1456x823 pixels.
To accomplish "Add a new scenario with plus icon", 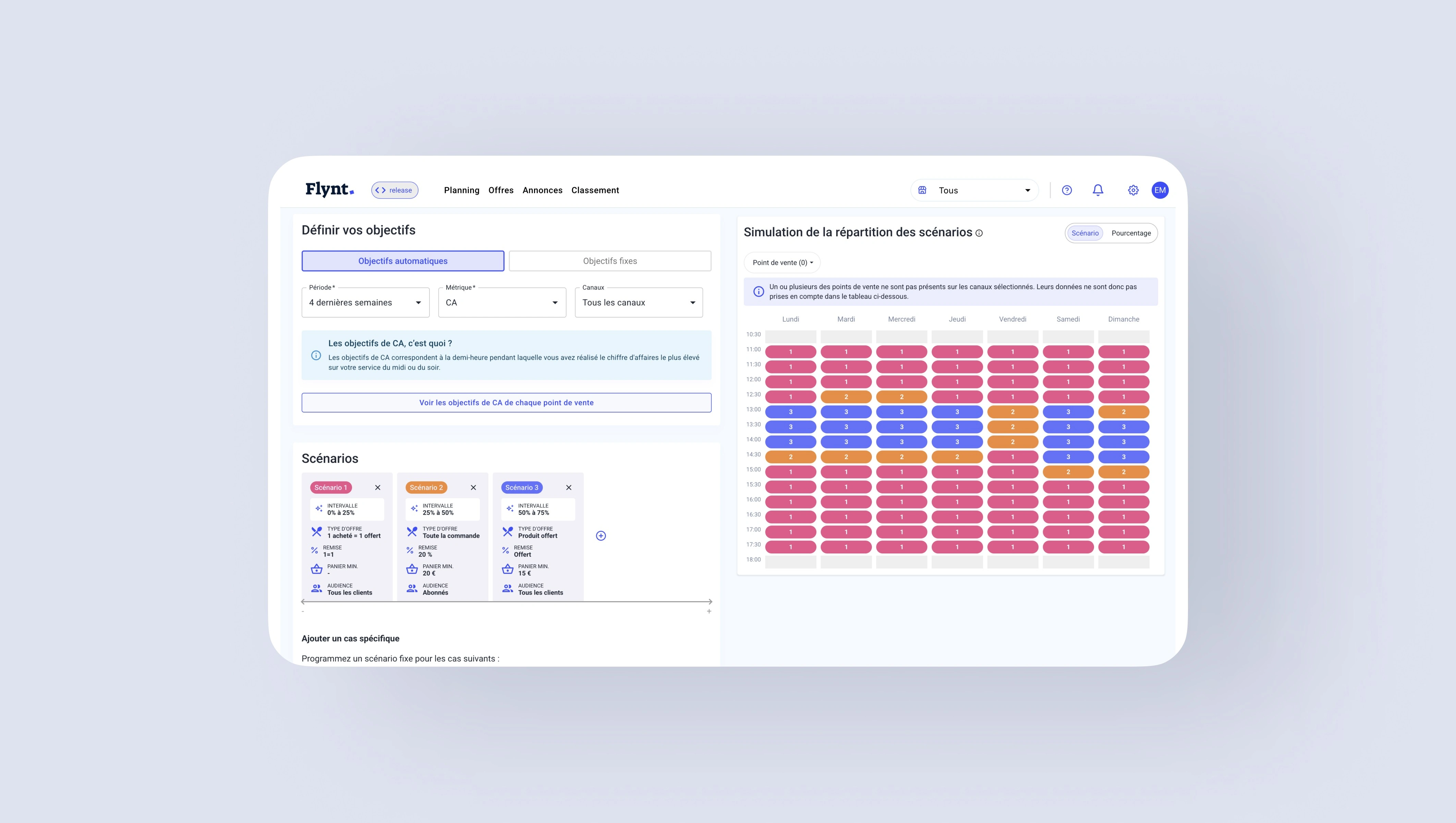I will [x=601, y=536].
